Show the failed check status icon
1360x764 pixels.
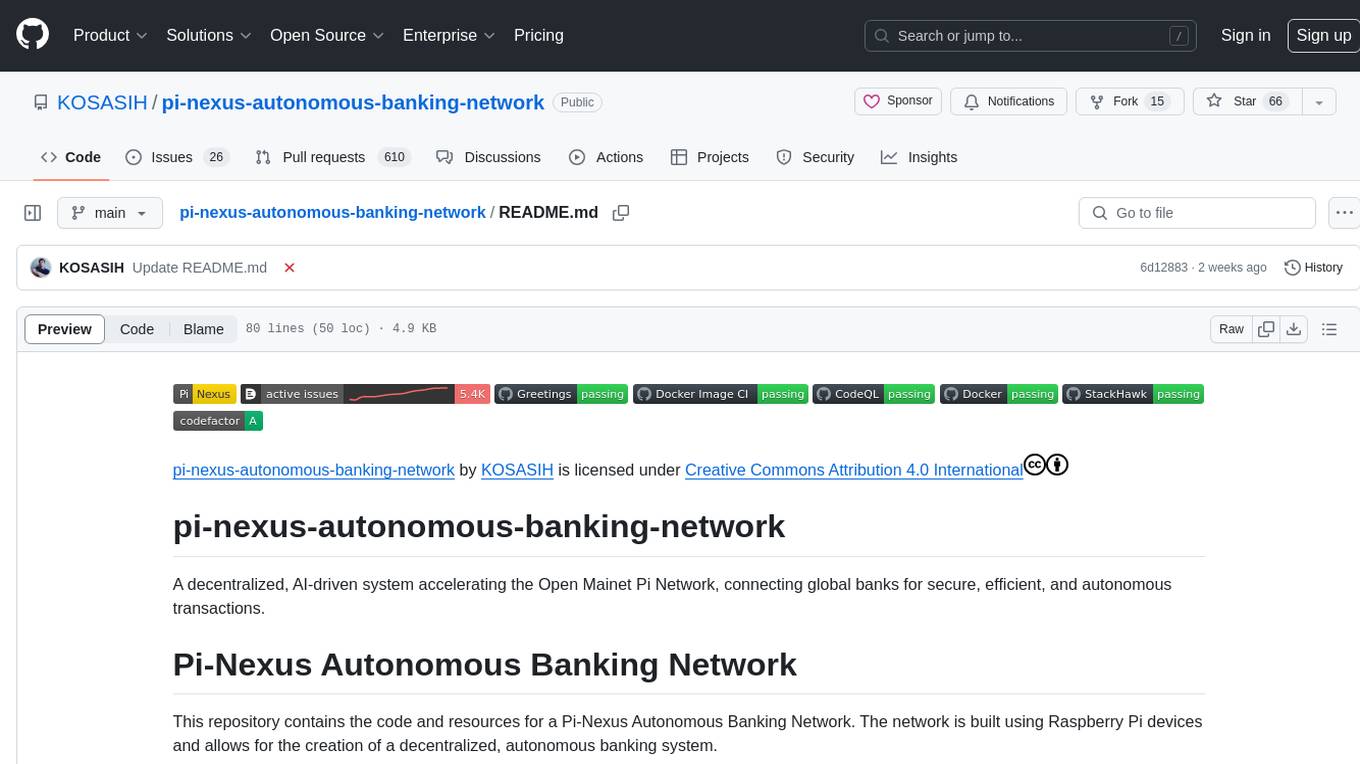289,268
